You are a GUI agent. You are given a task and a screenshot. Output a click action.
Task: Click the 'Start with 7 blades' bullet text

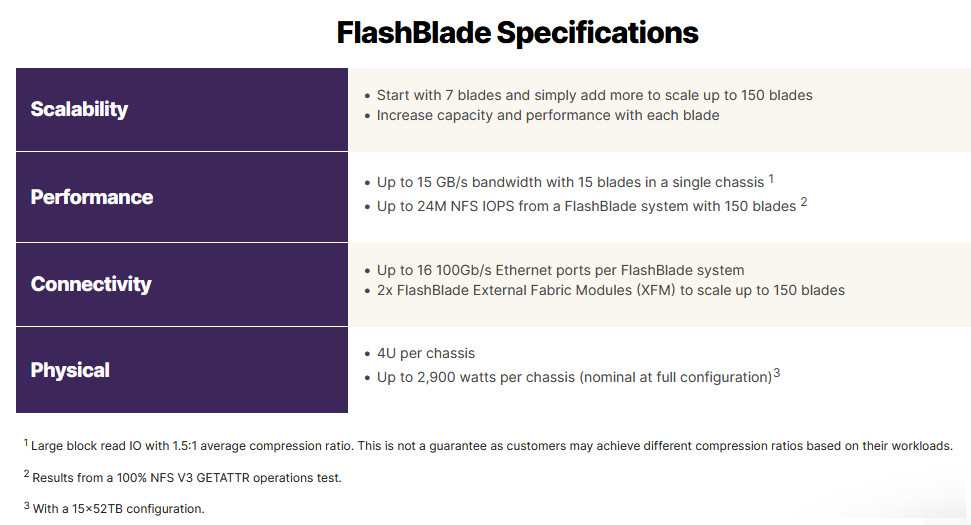[x=594, y=95]
